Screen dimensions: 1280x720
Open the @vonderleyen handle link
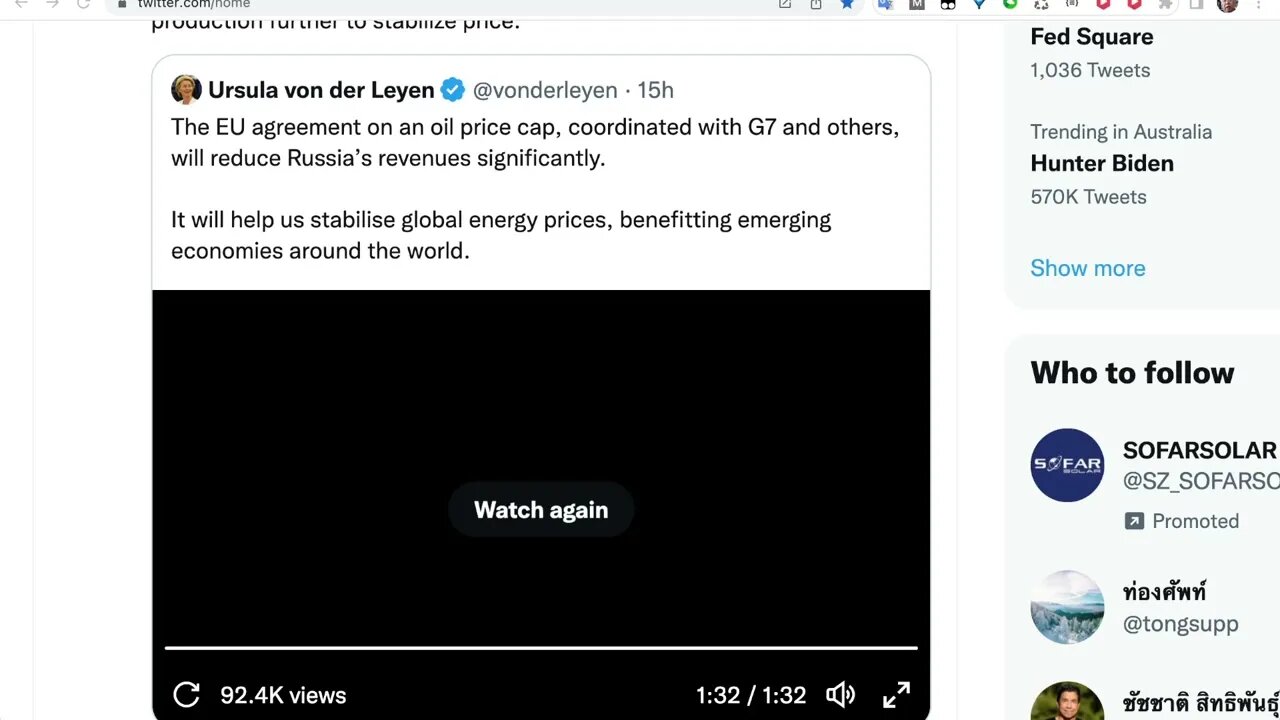coord(545,90)
